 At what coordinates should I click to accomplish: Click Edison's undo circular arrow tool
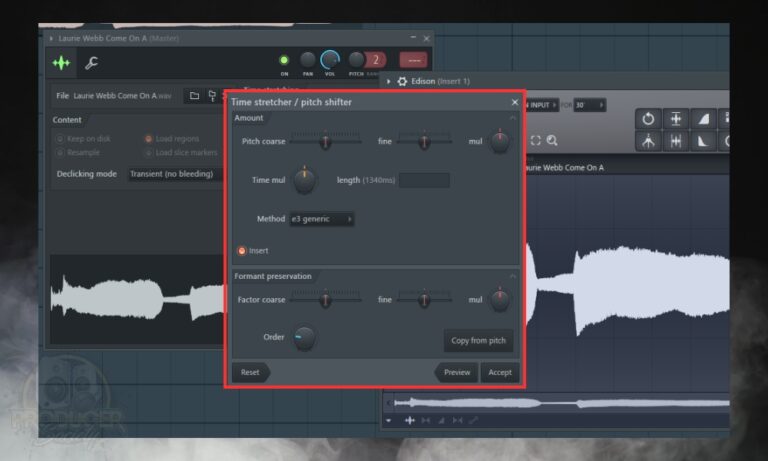point(648,119)
